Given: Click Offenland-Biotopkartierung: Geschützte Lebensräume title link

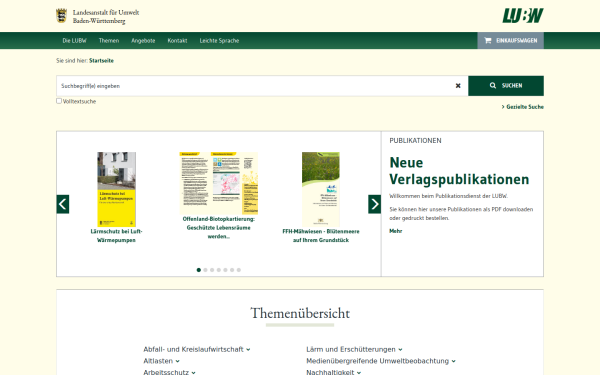Looking at the screenshot, I should pos(218,228).
